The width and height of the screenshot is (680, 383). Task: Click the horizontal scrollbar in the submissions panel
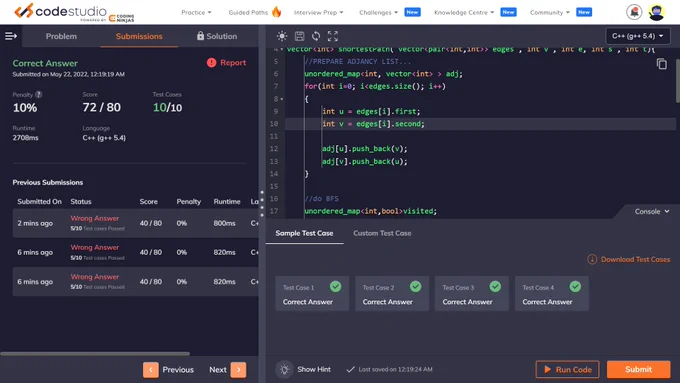[x=95, y=354]
